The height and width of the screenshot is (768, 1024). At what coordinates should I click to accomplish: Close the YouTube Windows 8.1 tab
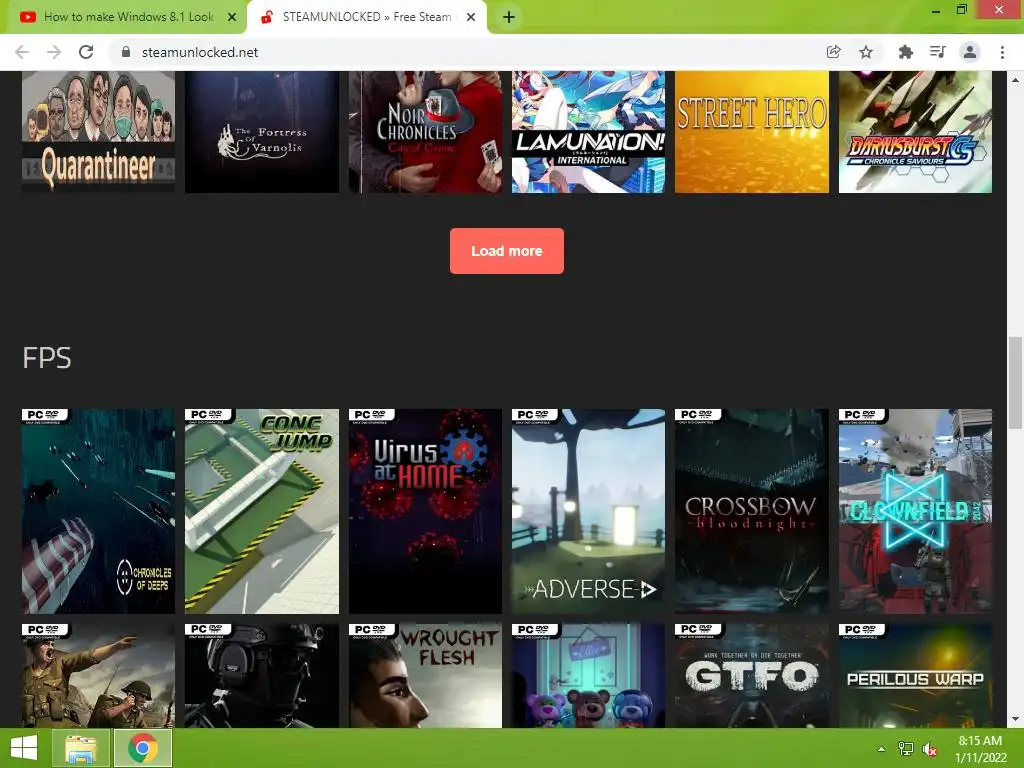pos(232,17)
